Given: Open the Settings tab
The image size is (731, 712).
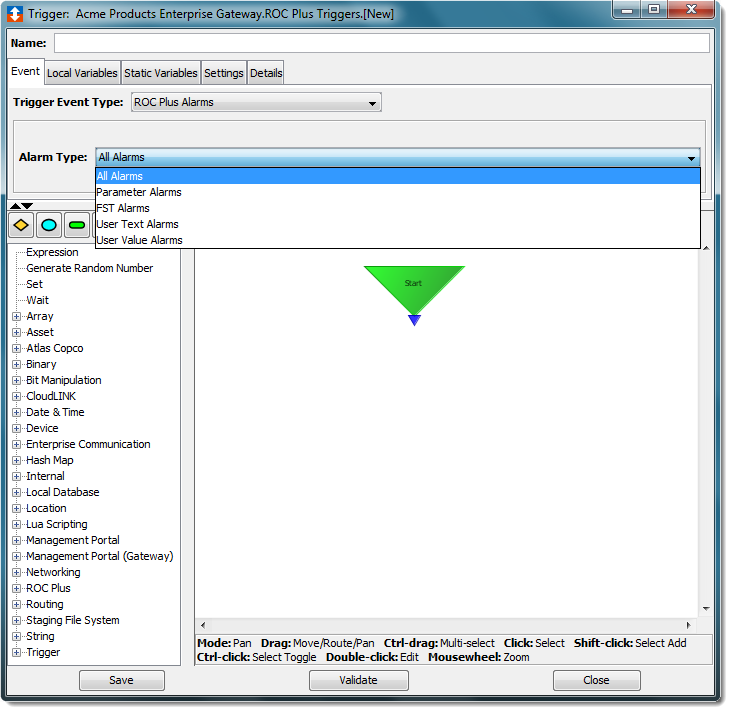Looking at the screenshot, I should tap(223, 73).
